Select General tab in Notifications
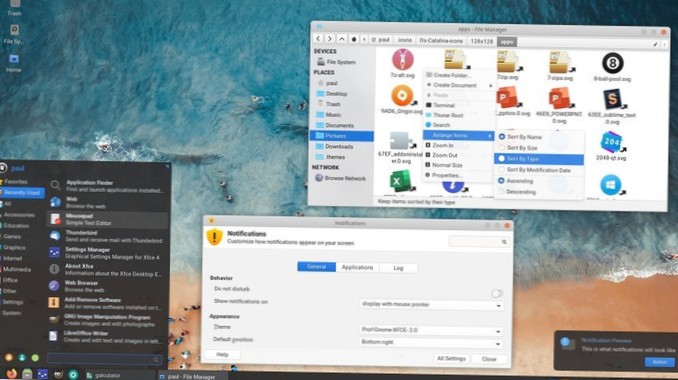This screenshot has height=380, width=678. pos(317,267)
